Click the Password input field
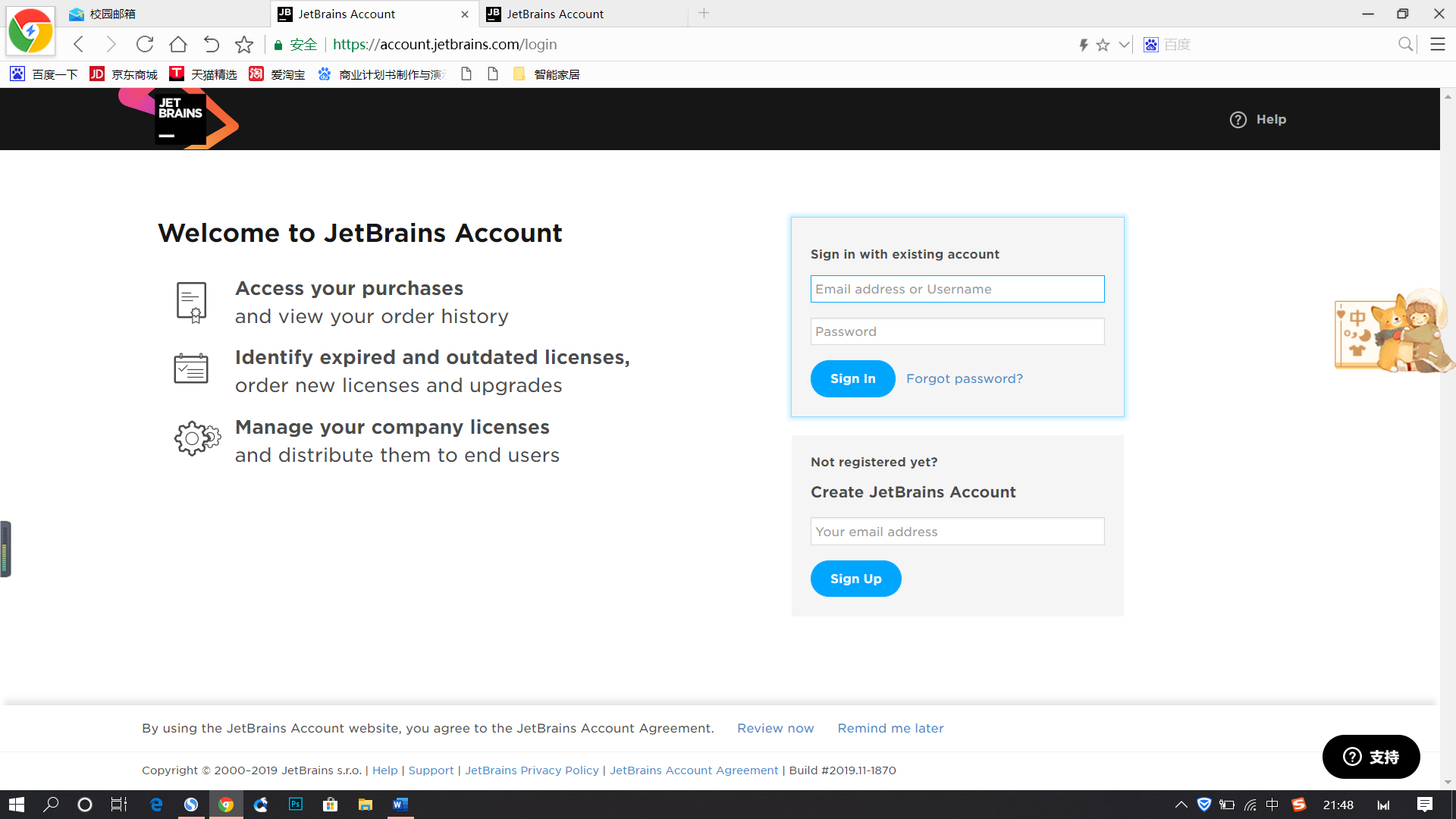The height and width of the screenshot is (819, 1456). coord(957,331)
